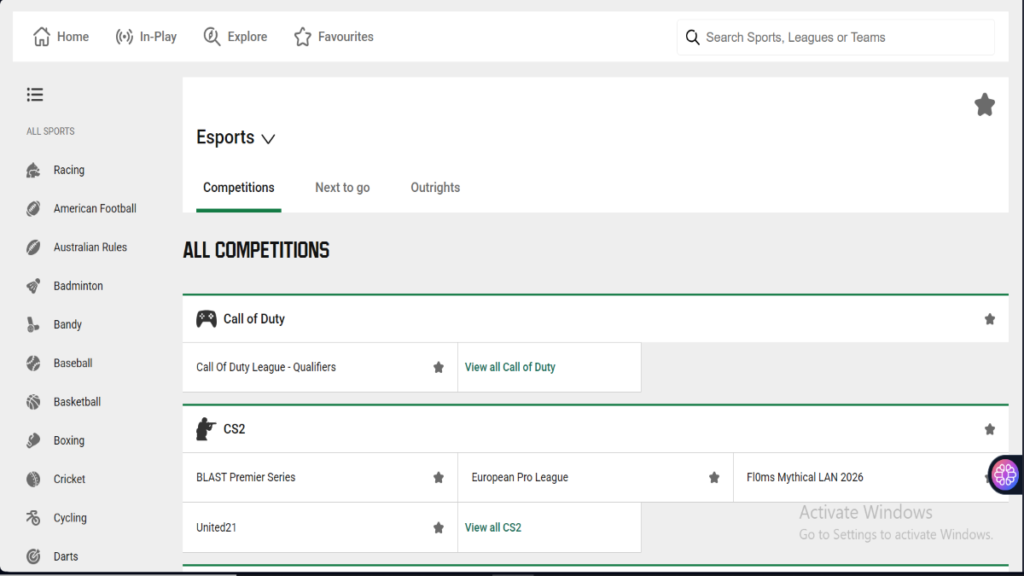1024x576 pixels.
Task: Open the Next to go tab
Action: tap(342, 187)
